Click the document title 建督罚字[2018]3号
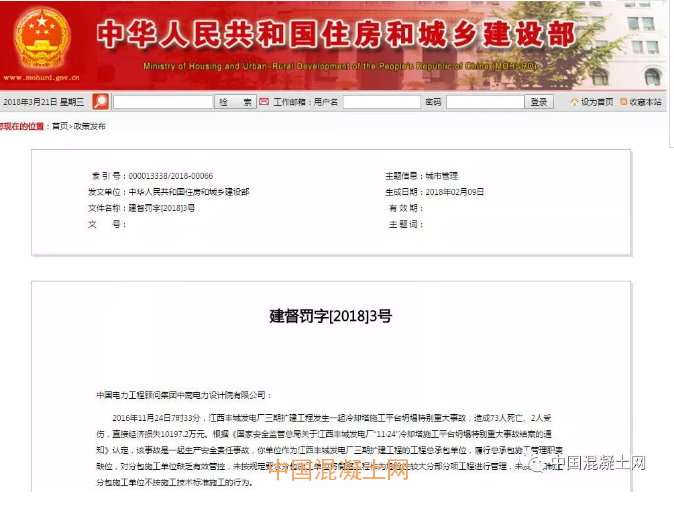Image resolution: width=674 pixels, height=512 pixels. [331, 316]
